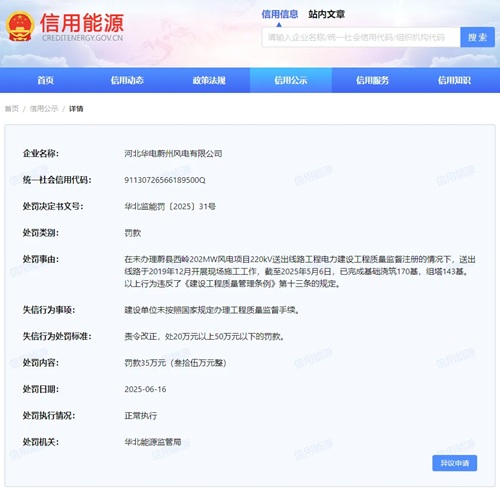
Task: Click the 异议申请 button
Action: pos(455,463)
